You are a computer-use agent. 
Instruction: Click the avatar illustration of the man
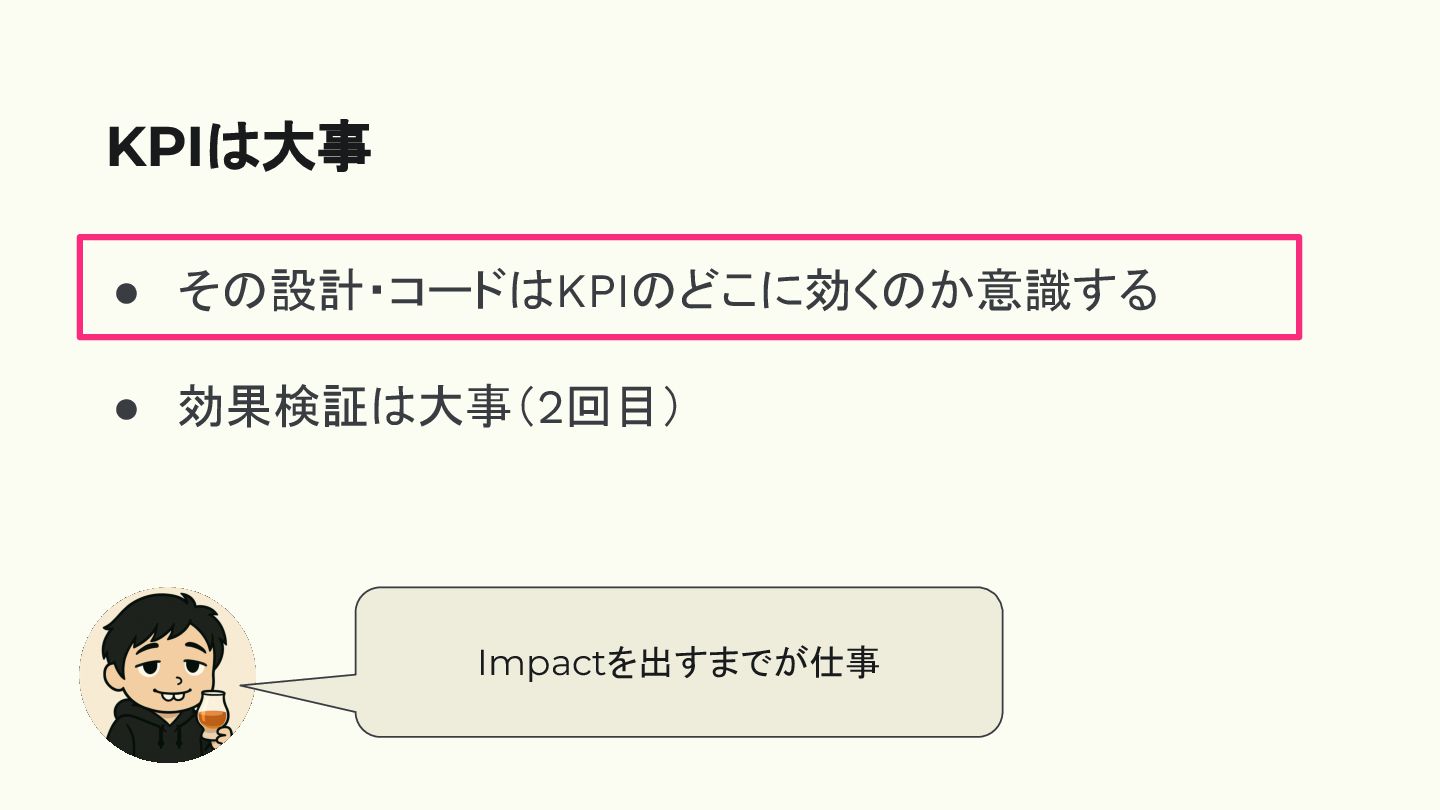click(x=167, y=675)
